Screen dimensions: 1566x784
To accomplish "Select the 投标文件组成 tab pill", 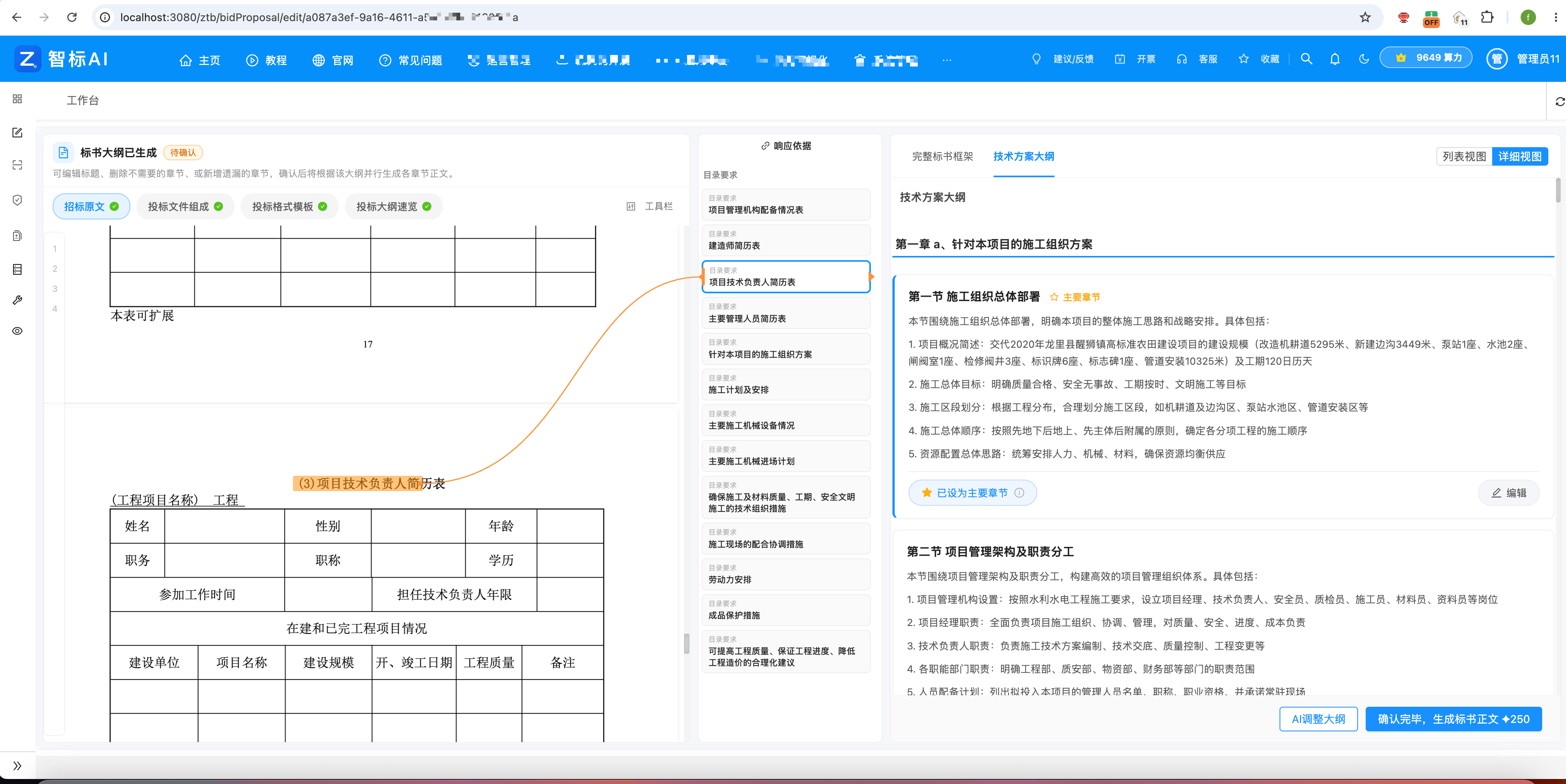I will pyautogui.click(x=185, y=207).
